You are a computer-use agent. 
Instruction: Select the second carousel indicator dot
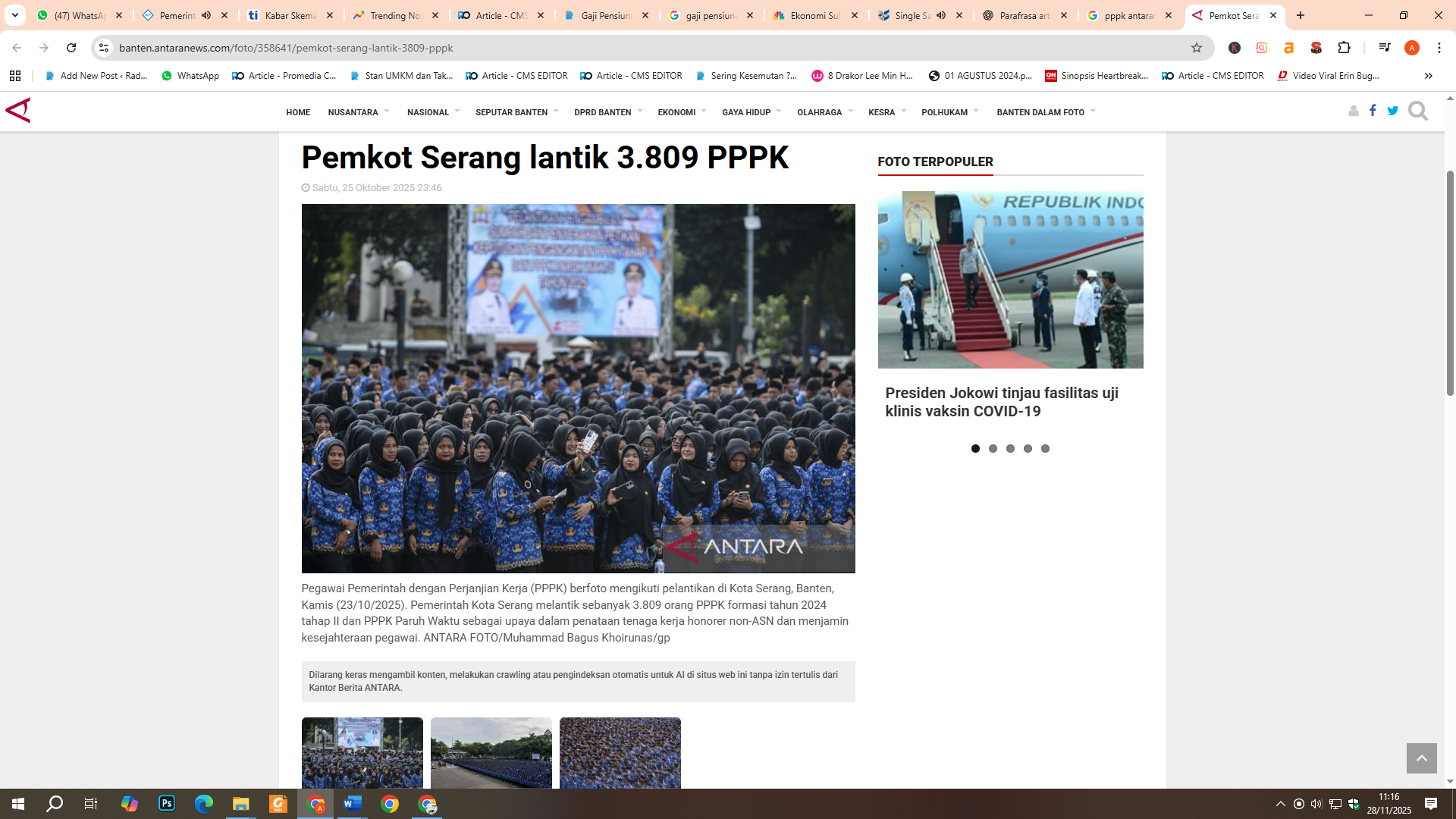coord(993,448)
